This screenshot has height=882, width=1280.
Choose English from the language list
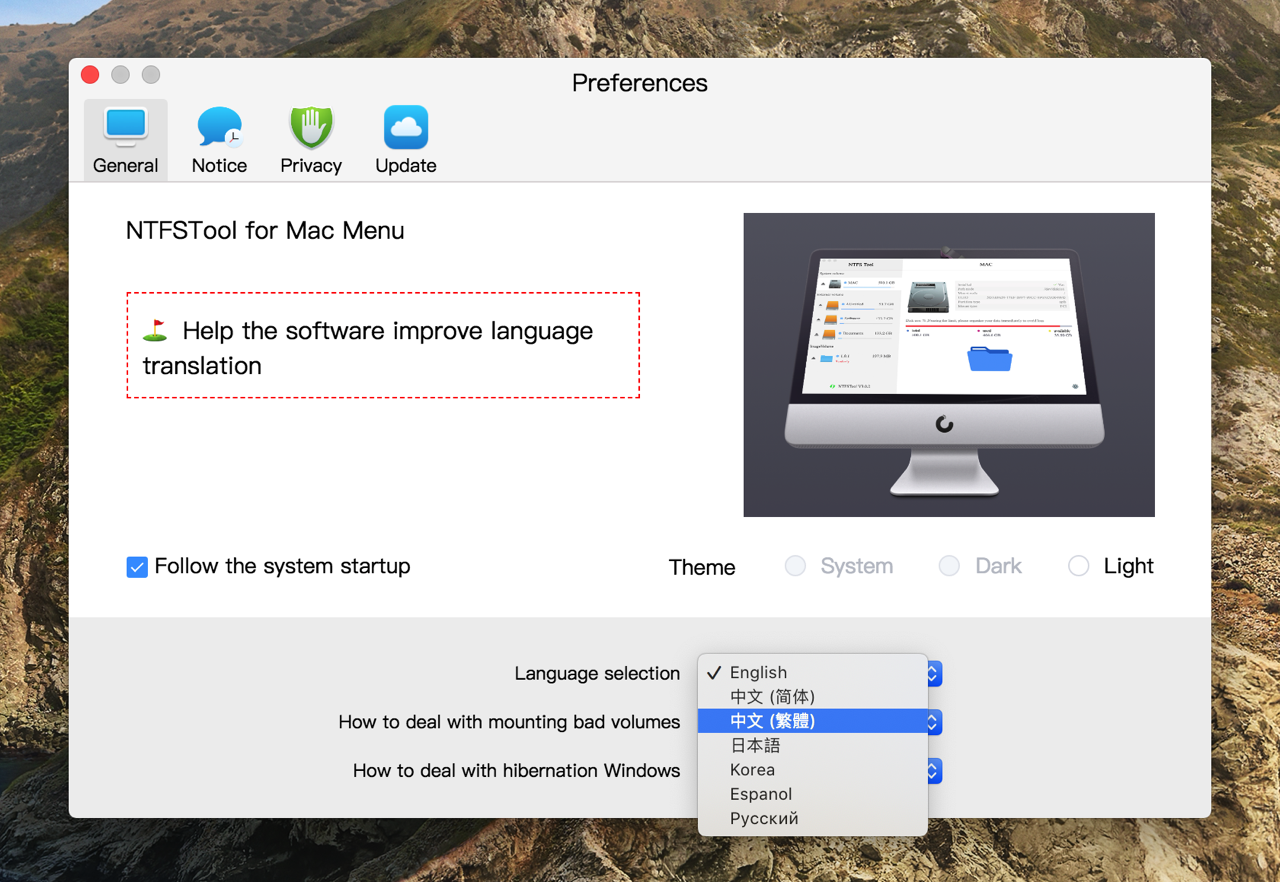click(x=813, y=673)
